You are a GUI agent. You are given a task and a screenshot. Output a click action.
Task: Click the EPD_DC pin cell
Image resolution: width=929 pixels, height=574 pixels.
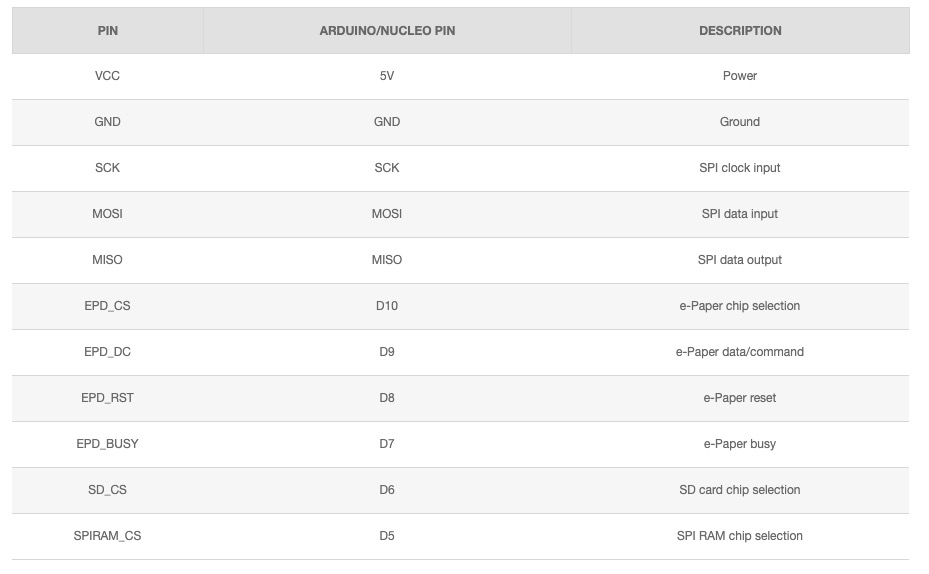click(108, 352)
